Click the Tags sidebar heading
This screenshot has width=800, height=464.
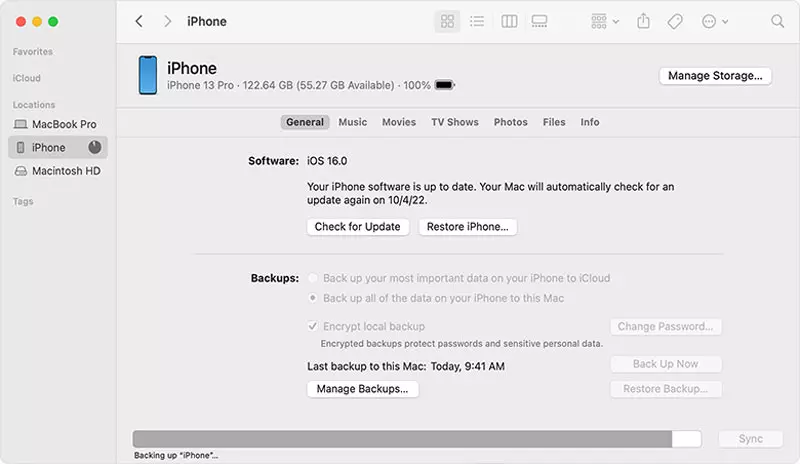coord(23,201)
